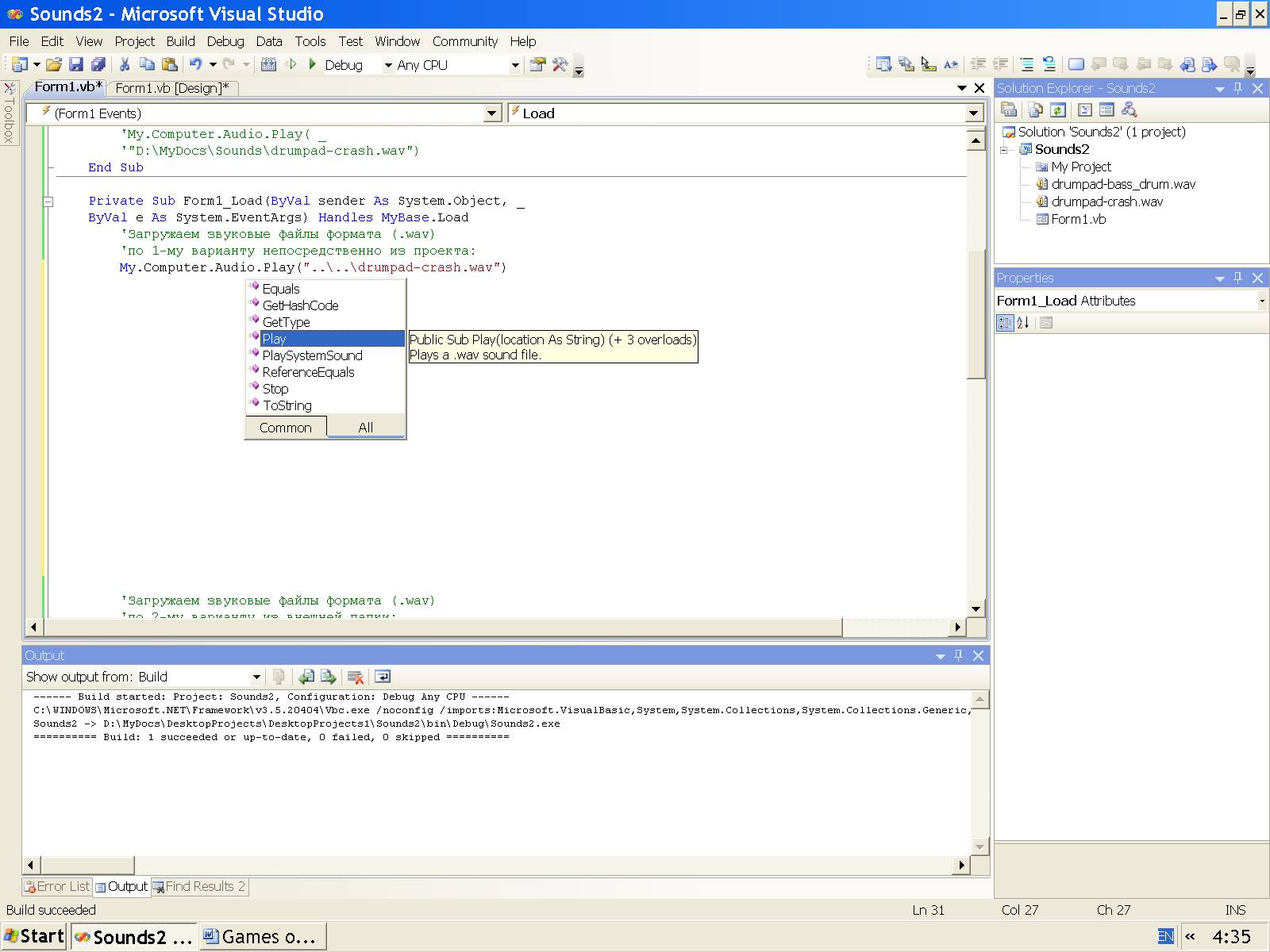1270x952 pixels.
Task: Click the Undo arrow icon
Action: pyautogui.click(x=195, y=64)
